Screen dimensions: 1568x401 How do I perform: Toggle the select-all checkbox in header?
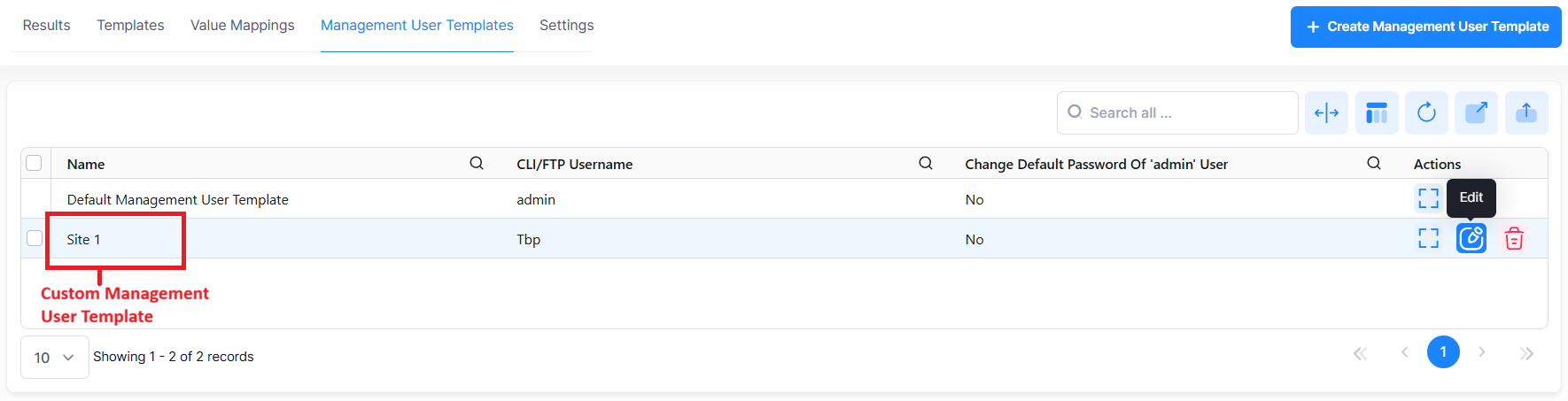(x=35, y=163)
